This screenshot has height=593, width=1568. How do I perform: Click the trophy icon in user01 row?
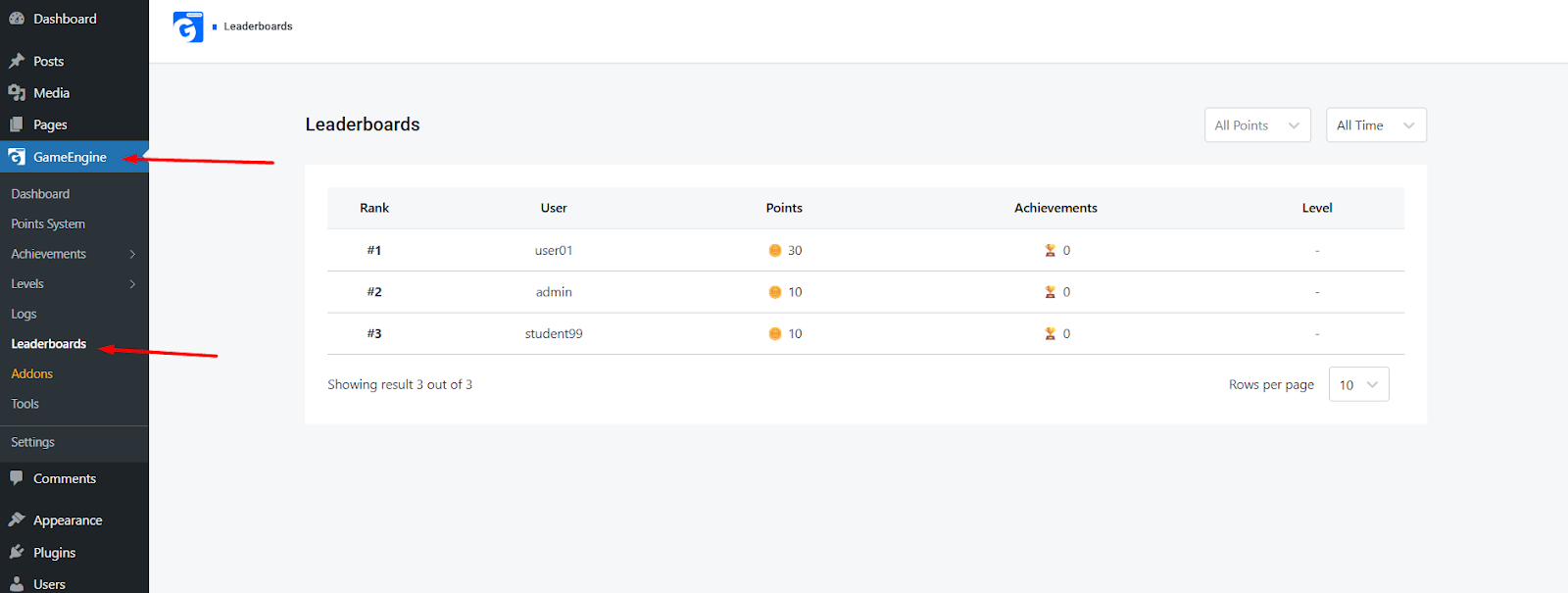tap(1051, 251)
